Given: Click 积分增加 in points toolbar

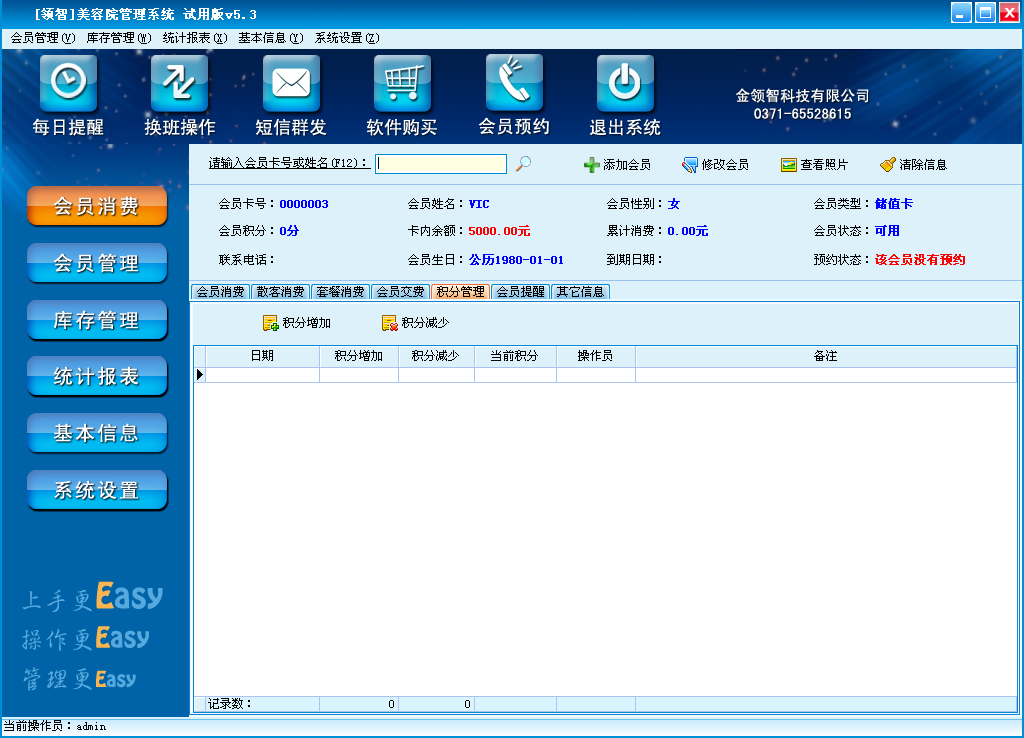Looking at the screenshot, I should [x=297, y=323].
